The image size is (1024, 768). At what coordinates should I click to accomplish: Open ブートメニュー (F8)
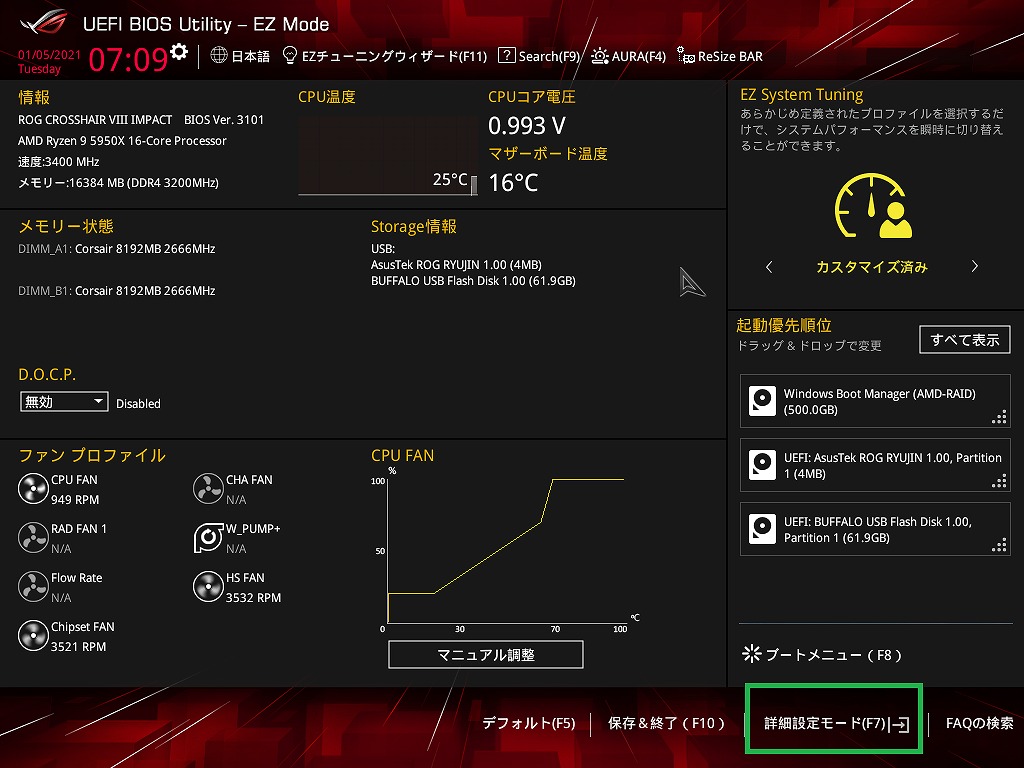(x=822, y=654)
